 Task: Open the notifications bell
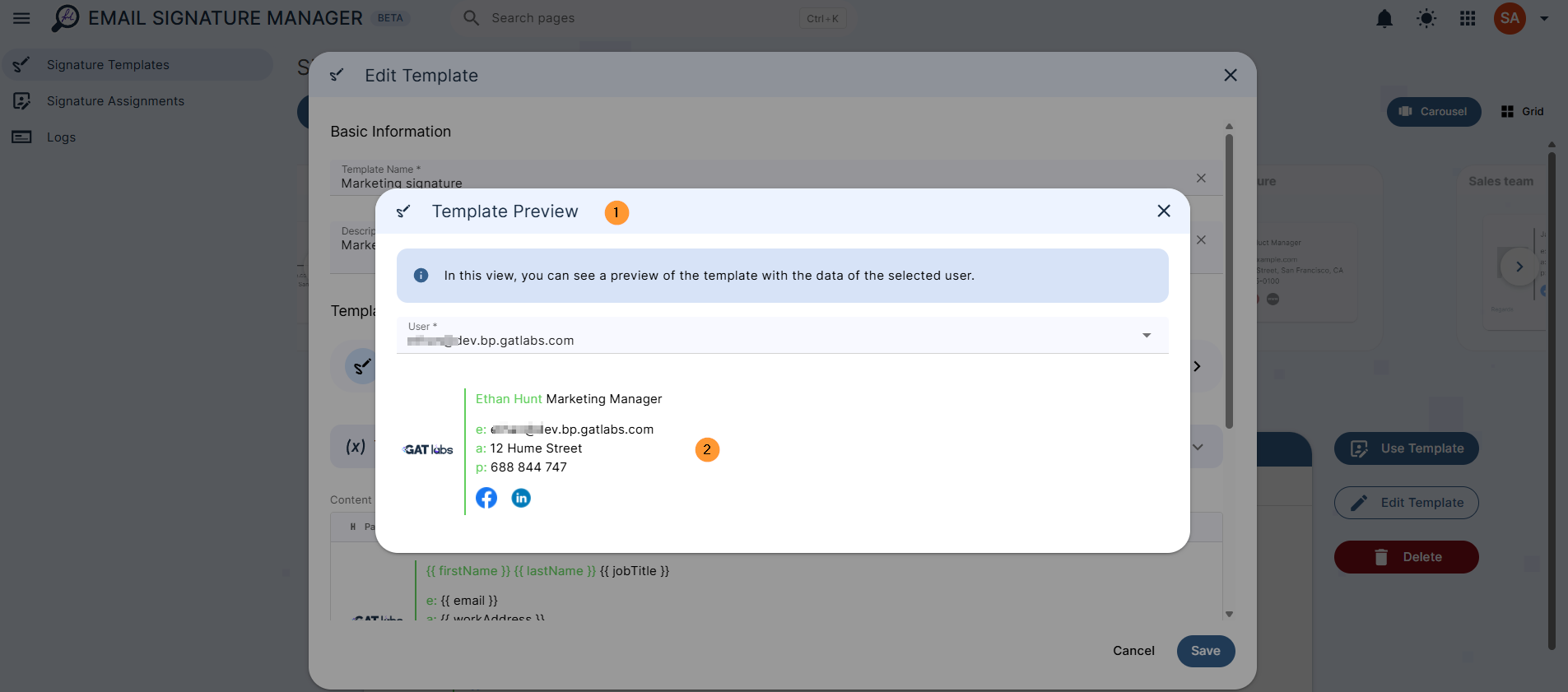point(1384,18)
